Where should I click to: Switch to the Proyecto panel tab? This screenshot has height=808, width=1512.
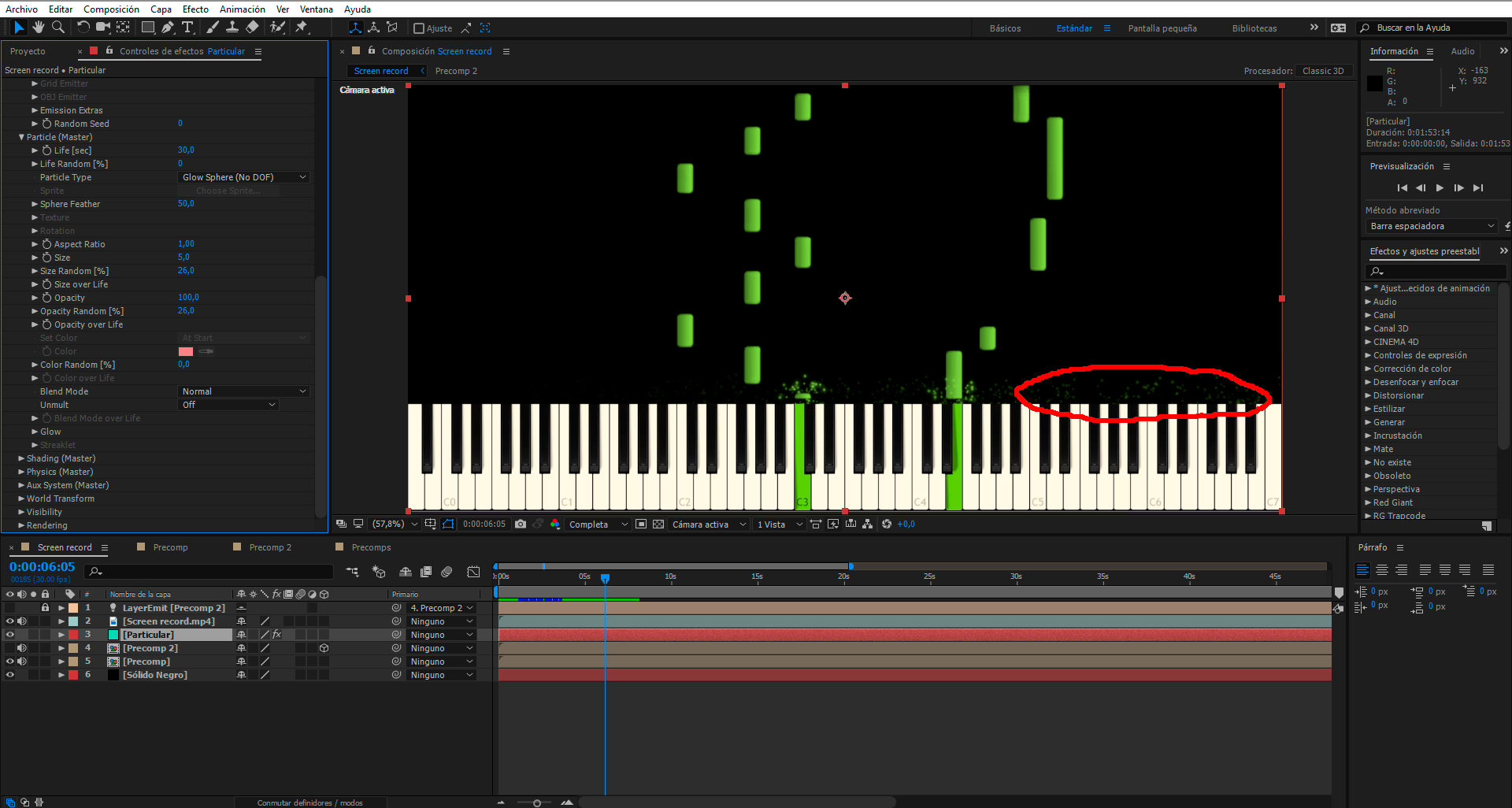[28, 51]
